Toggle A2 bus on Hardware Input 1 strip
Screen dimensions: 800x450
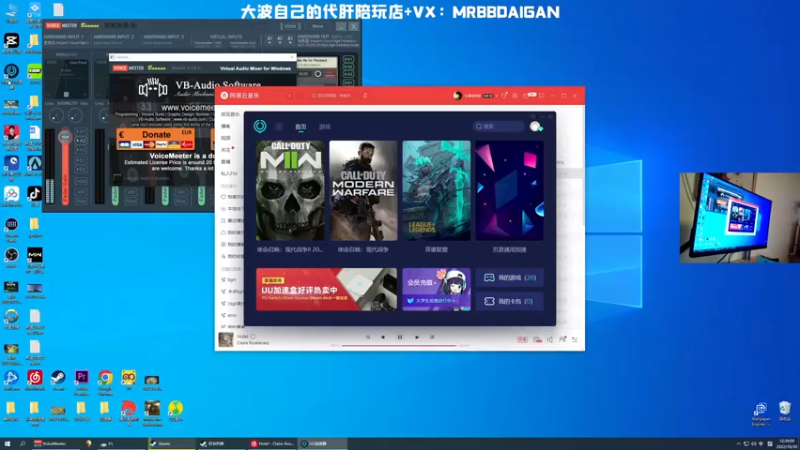click(x=81, y=140)
